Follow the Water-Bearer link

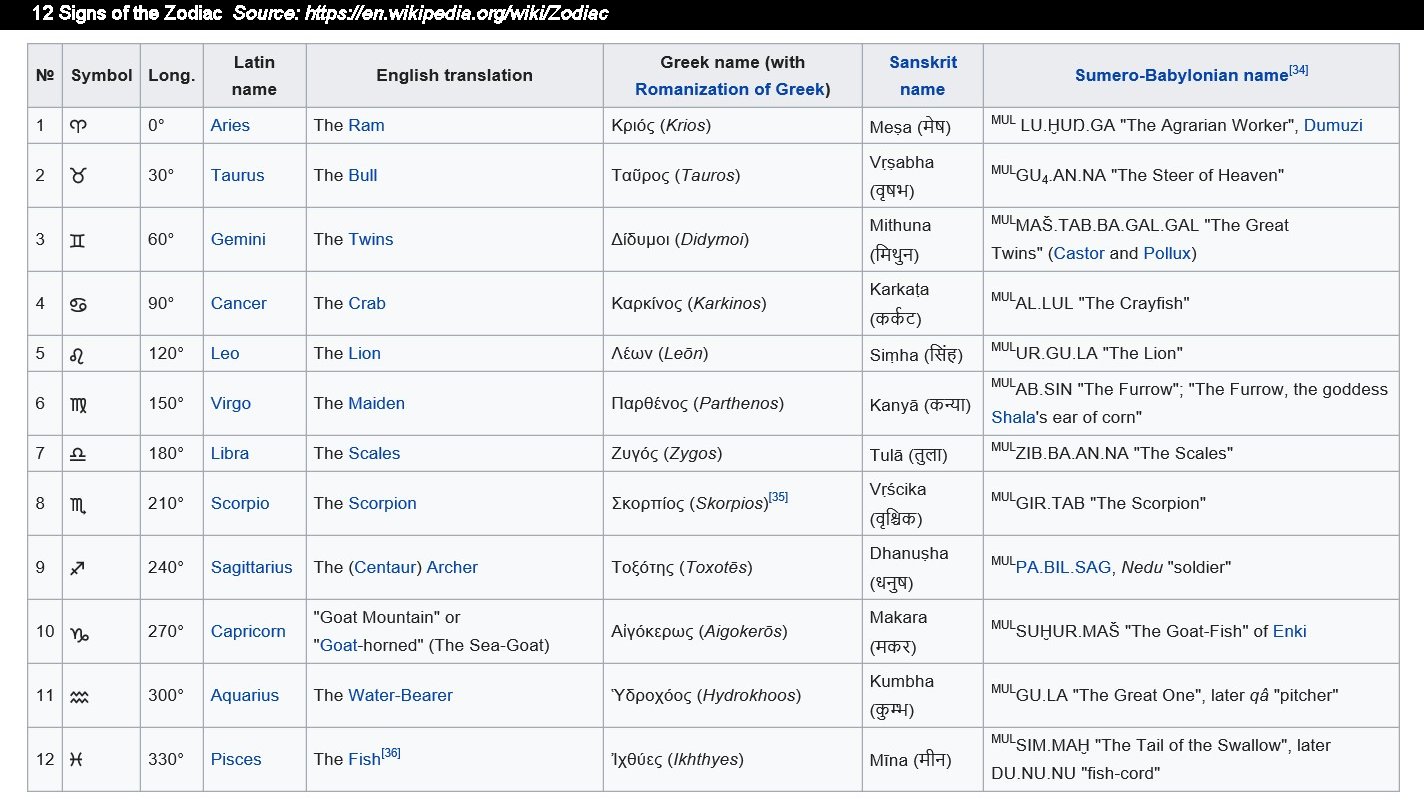400,695
